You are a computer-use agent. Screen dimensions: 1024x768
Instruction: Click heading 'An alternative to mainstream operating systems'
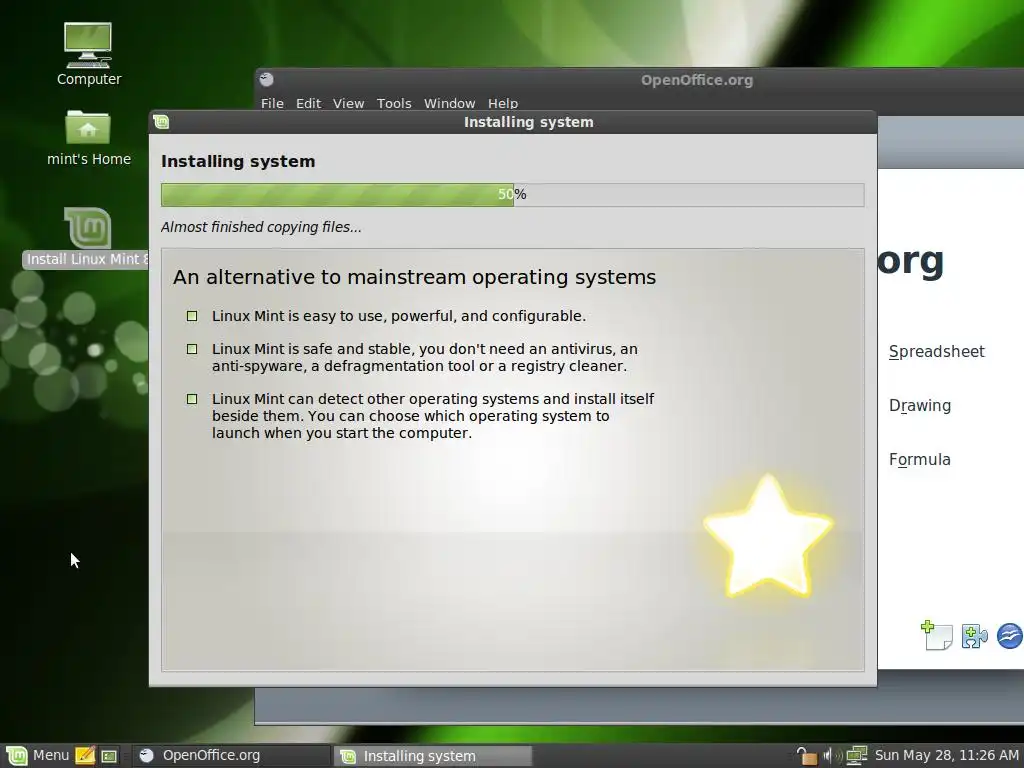point(414,277)
